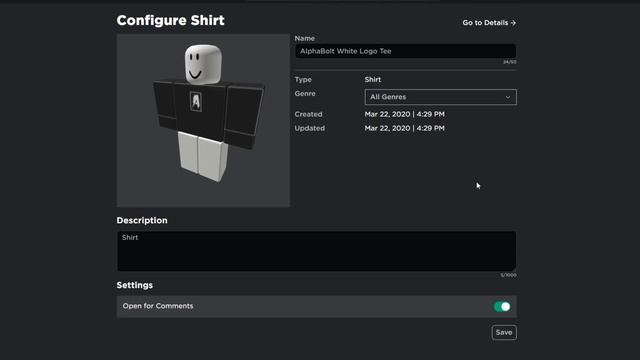Expand the All Genres dropdown
640x360 pixels.
[x=440, y=97]
